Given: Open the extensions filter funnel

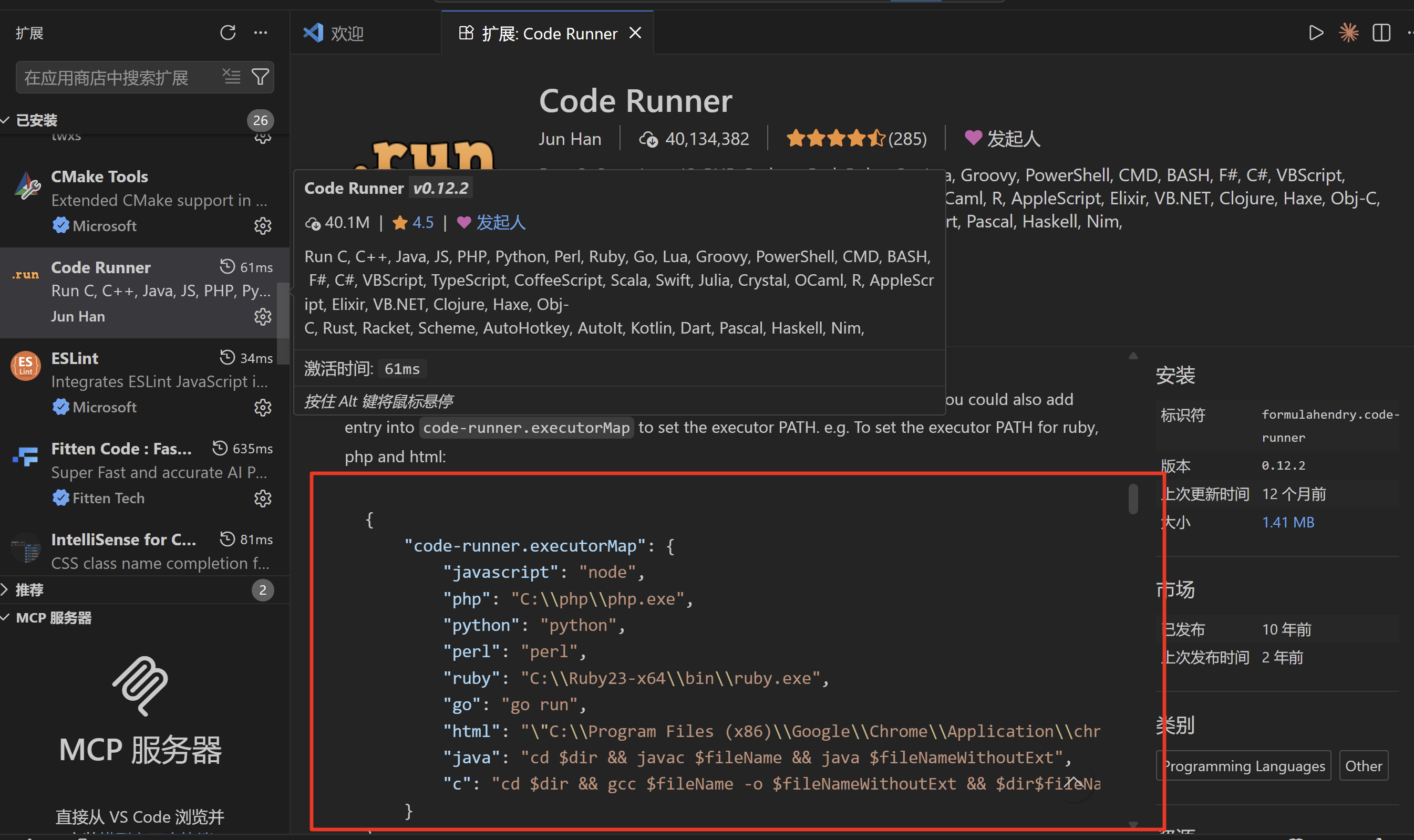Looking at the screenshot, I should click(261, 76).
